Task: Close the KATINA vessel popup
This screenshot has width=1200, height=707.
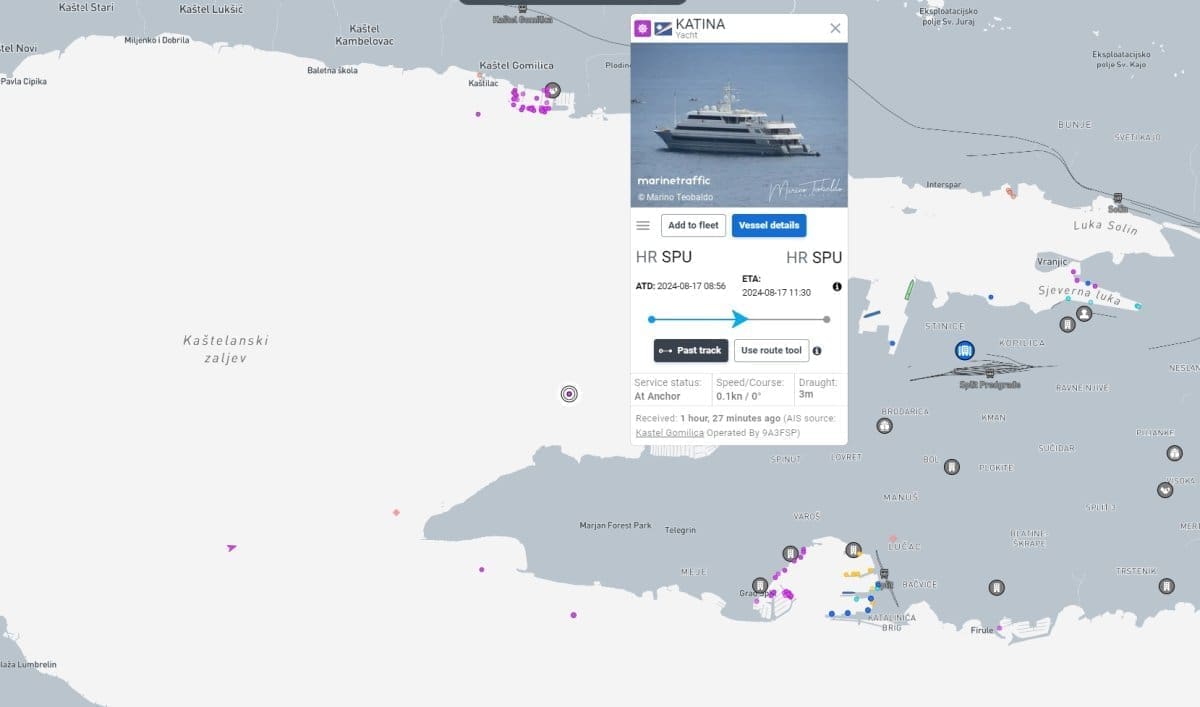Action: [x=835, y=28]
